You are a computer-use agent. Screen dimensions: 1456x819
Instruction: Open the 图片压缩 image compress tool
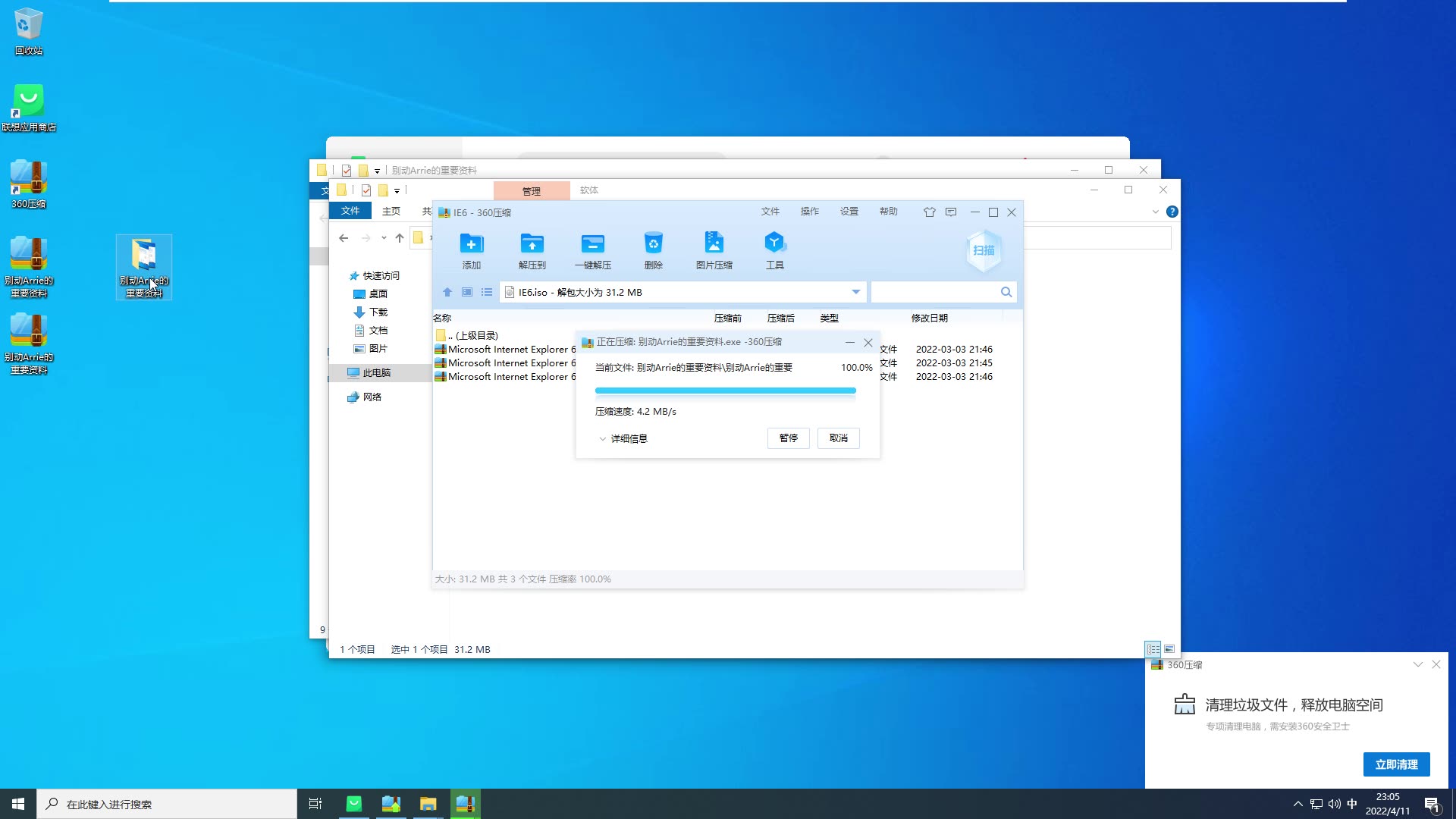(714, 250)
